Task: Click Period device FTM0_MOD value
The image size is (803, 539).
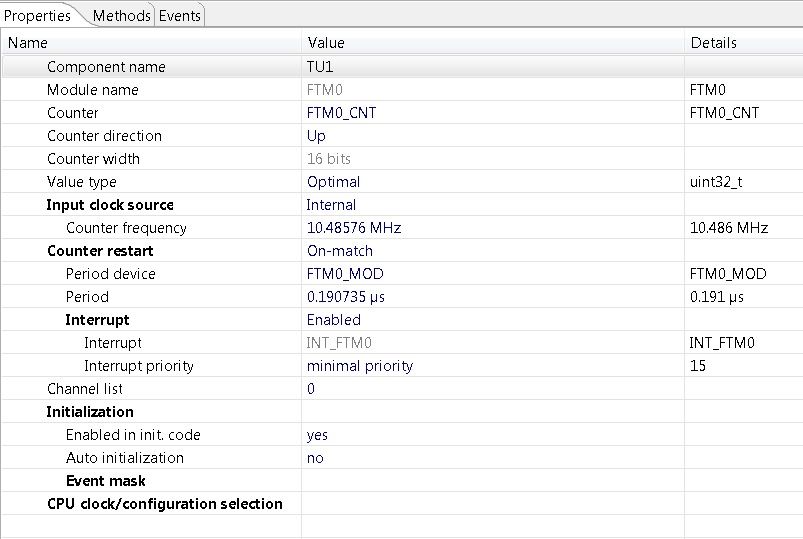Action: (x=490, y=274)
